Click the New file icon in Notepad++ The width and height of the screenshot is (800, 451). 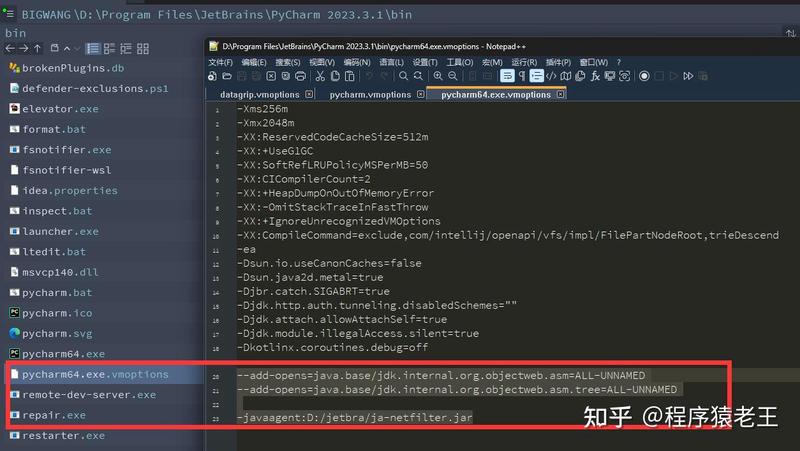click(212, 76)
